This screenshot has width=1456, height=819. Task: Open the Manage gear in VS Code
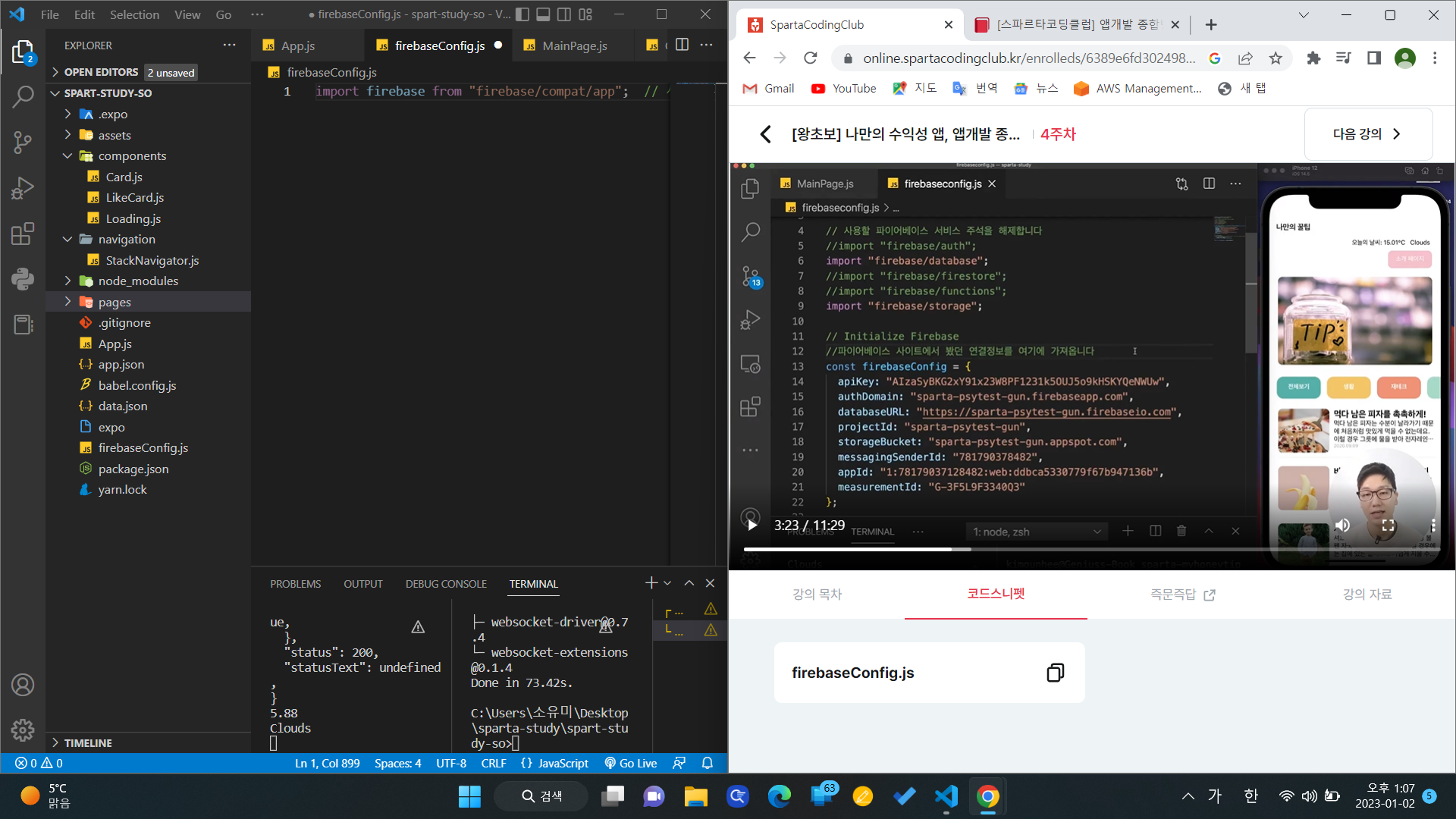(23, 730)
